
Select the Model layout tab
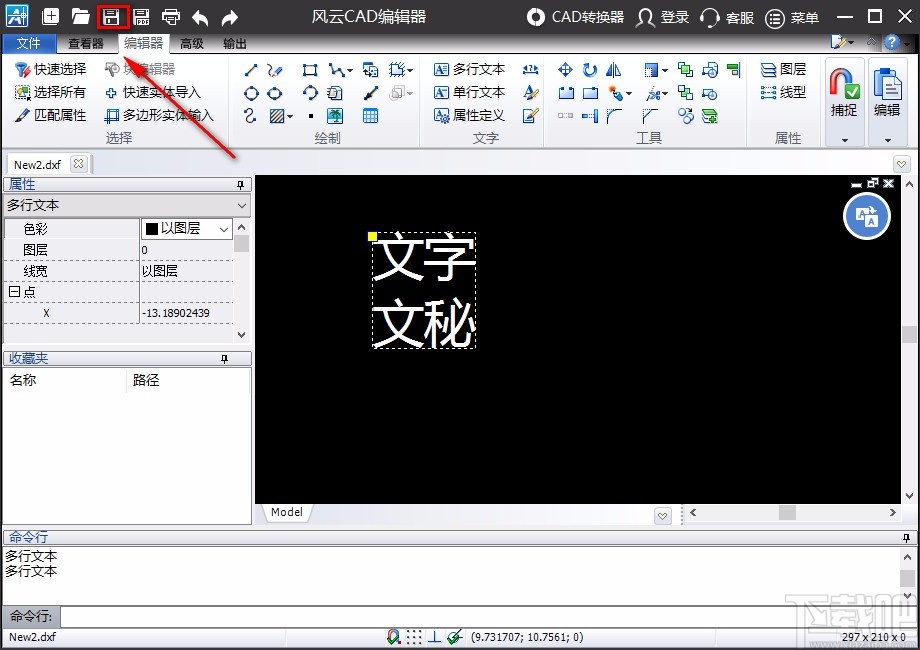click(x=287, y=512)
